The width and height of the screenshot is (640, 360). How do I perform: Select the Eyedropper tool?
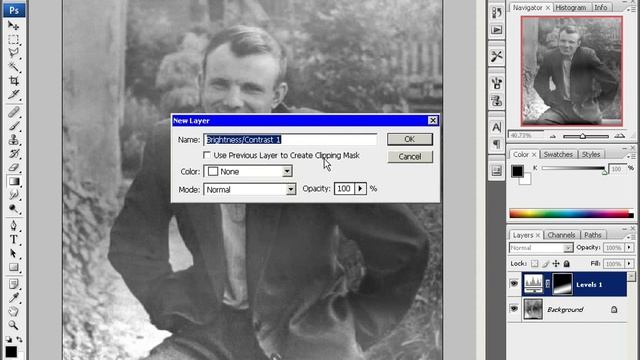13,298
